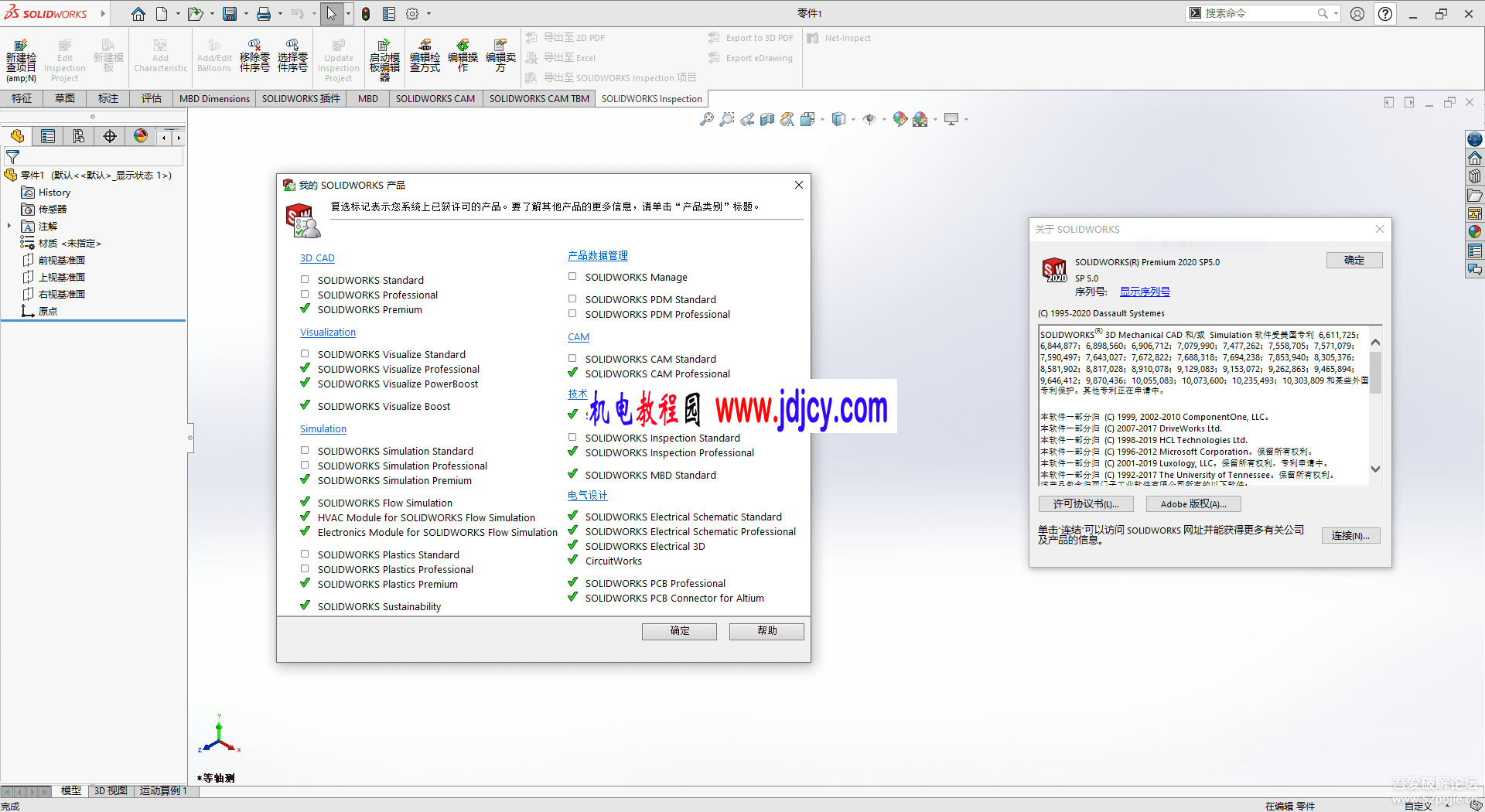Expand the 注解 tree node
The image size is (1485, 812).
click(x=9, y=226)
